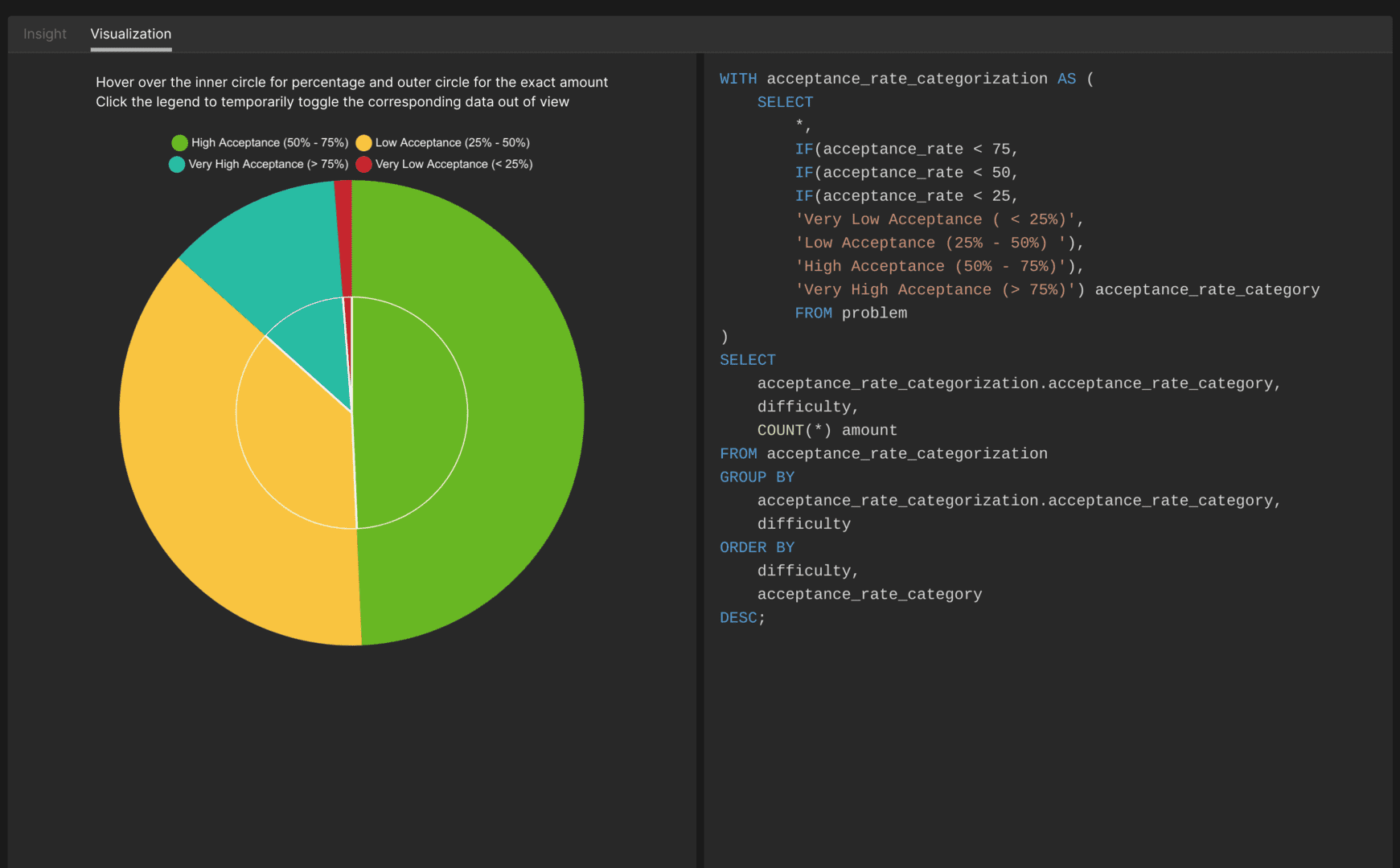Click the 'FROM problem' line in SQL code
Screen dimensions: 1400x868
tap(850, 313)
